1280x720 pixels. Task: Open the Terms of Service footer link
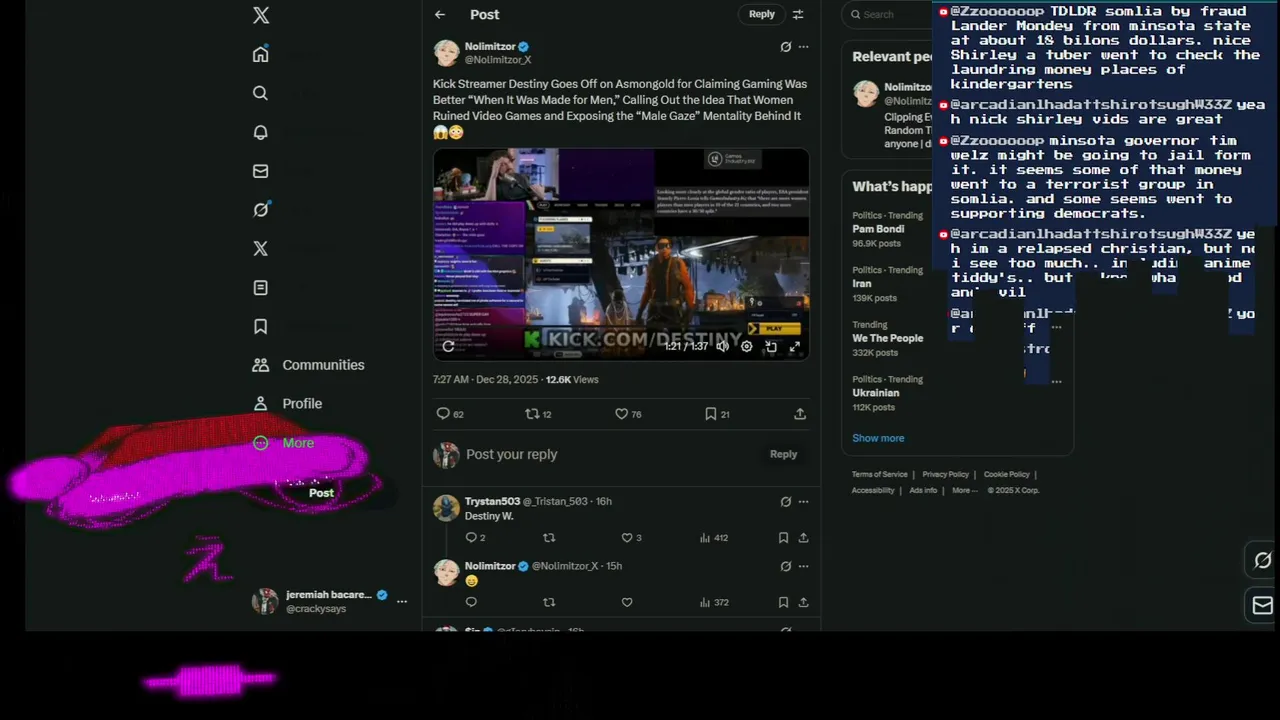point(880,474)
